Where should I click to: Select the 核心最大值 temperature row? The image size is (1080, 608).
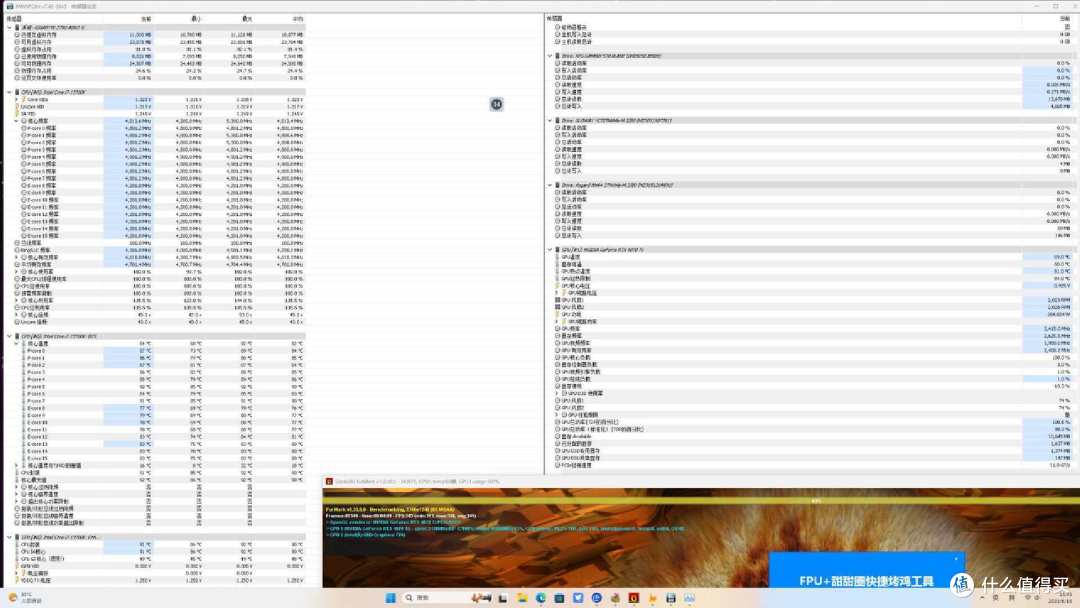(155, 479)
